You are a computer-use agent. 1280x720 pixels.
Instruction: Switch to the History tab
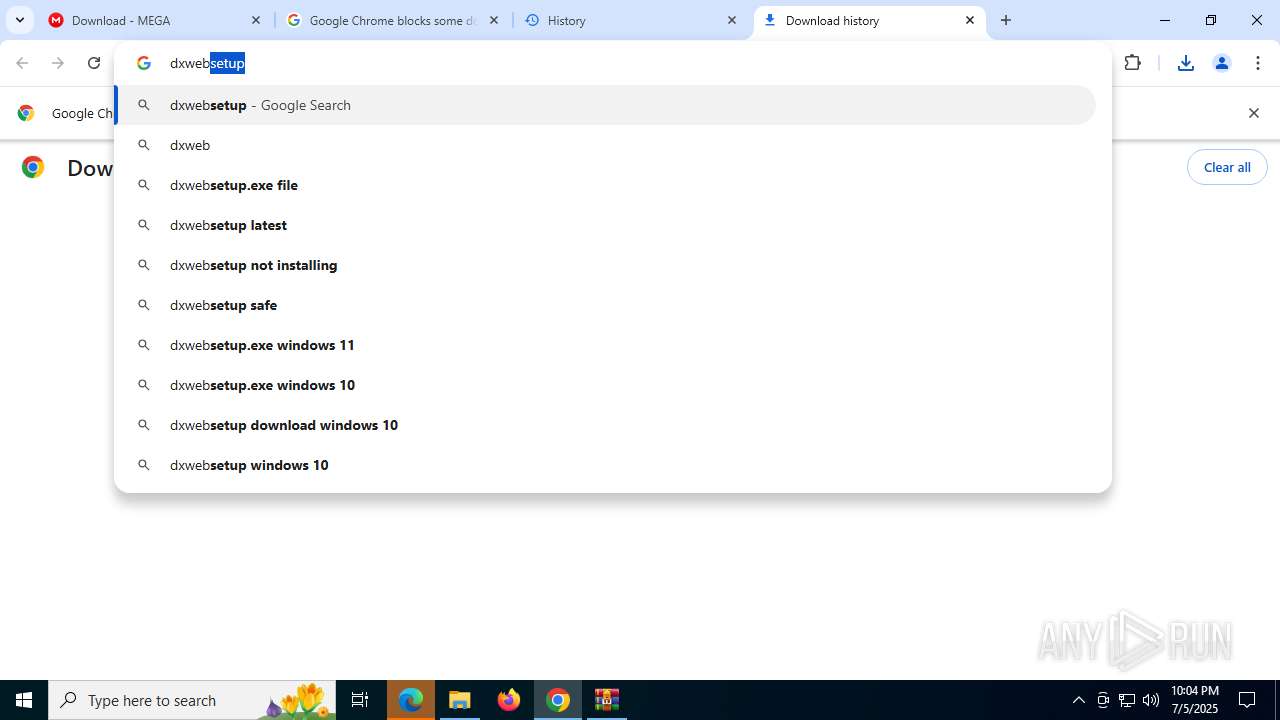(x=631, y=20)
